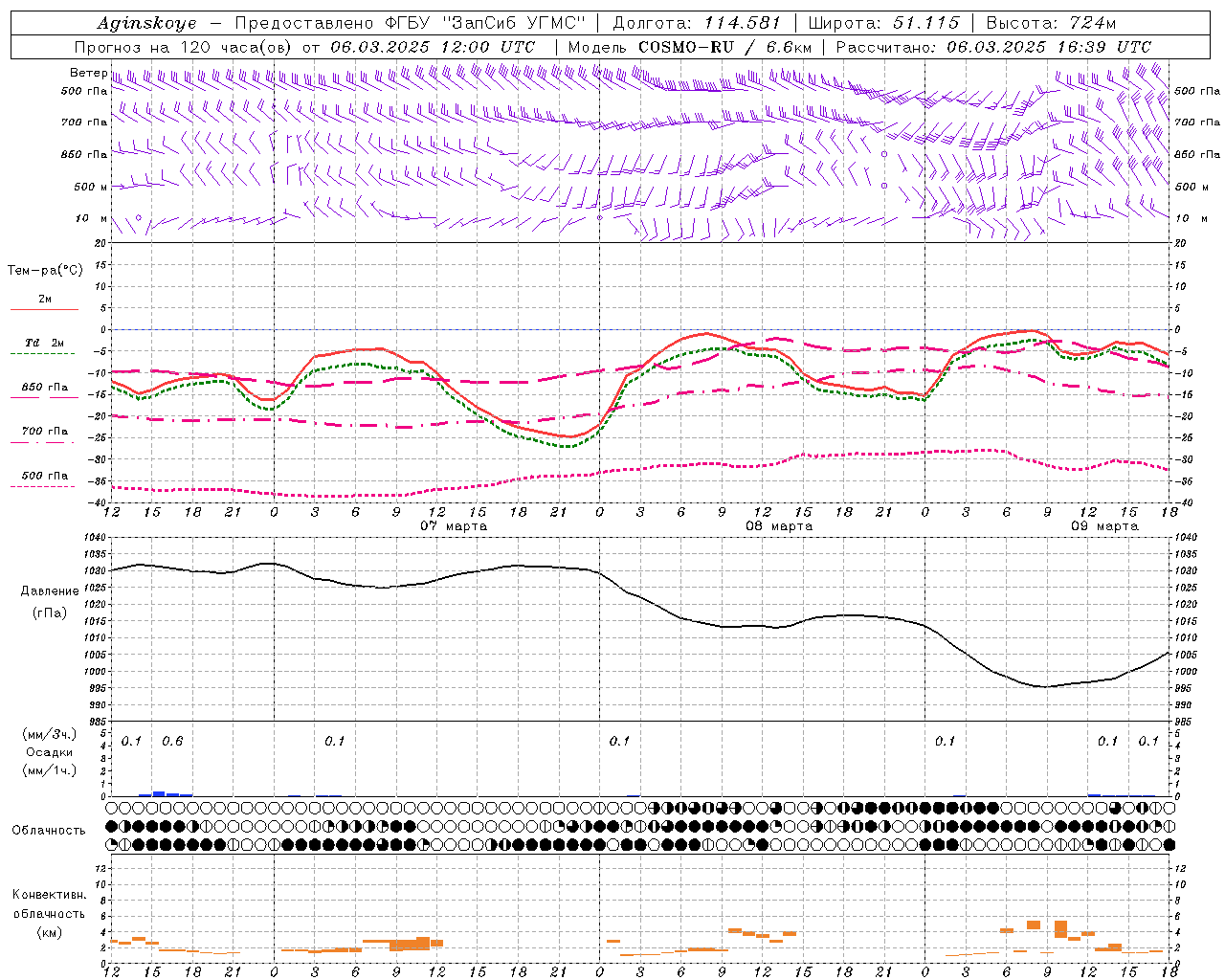This screenshot has width=1225, height=980.
Task: Click the longitude value 114.581
Action: (742, 23)
